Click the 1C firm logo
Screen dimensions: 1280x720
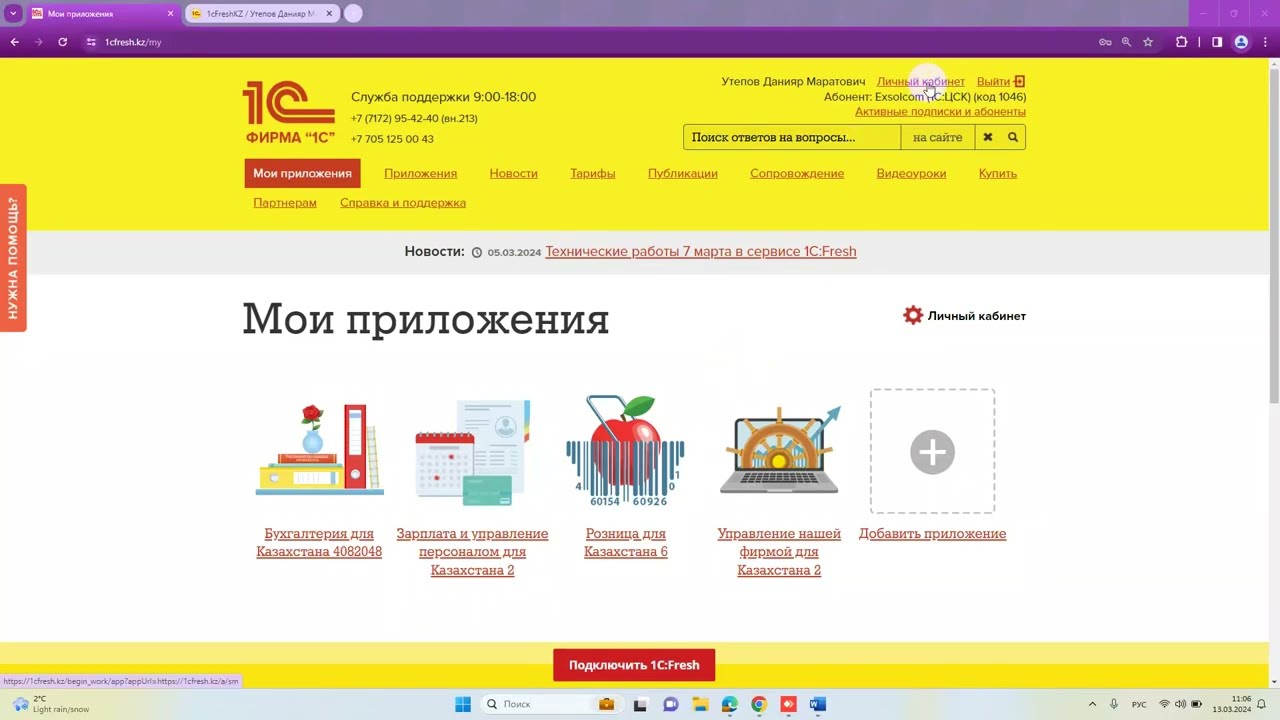point(289,113)
